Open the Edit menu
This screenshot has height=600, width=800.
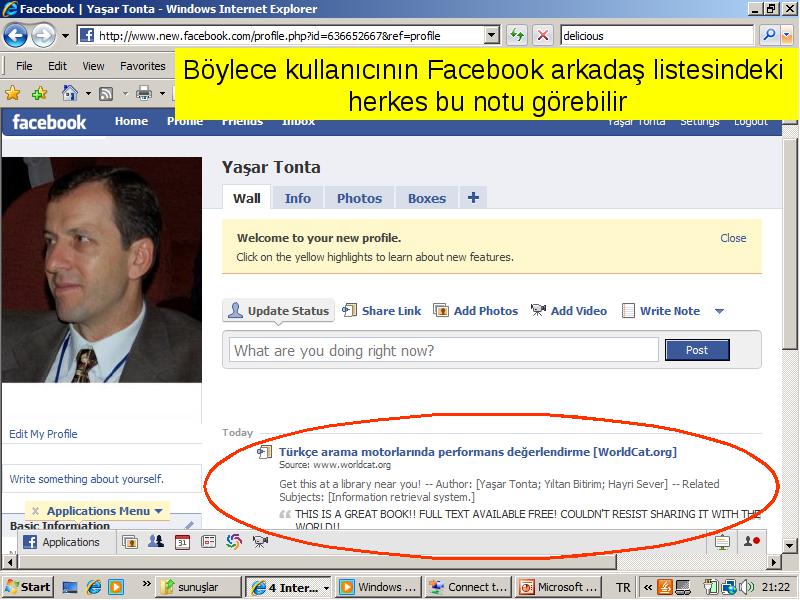(x=57, y=66)
